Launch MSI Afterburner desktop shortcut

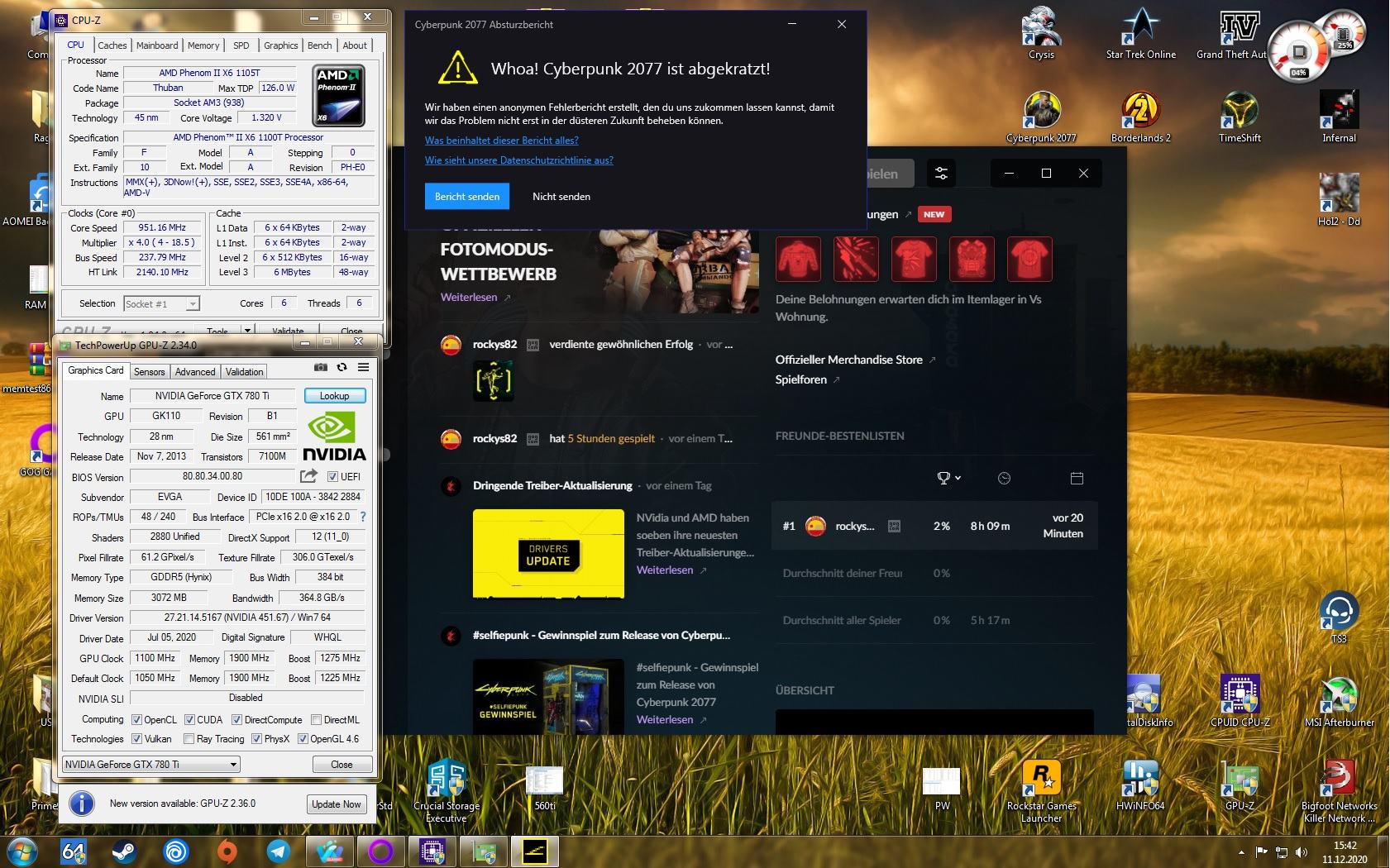1339,700
